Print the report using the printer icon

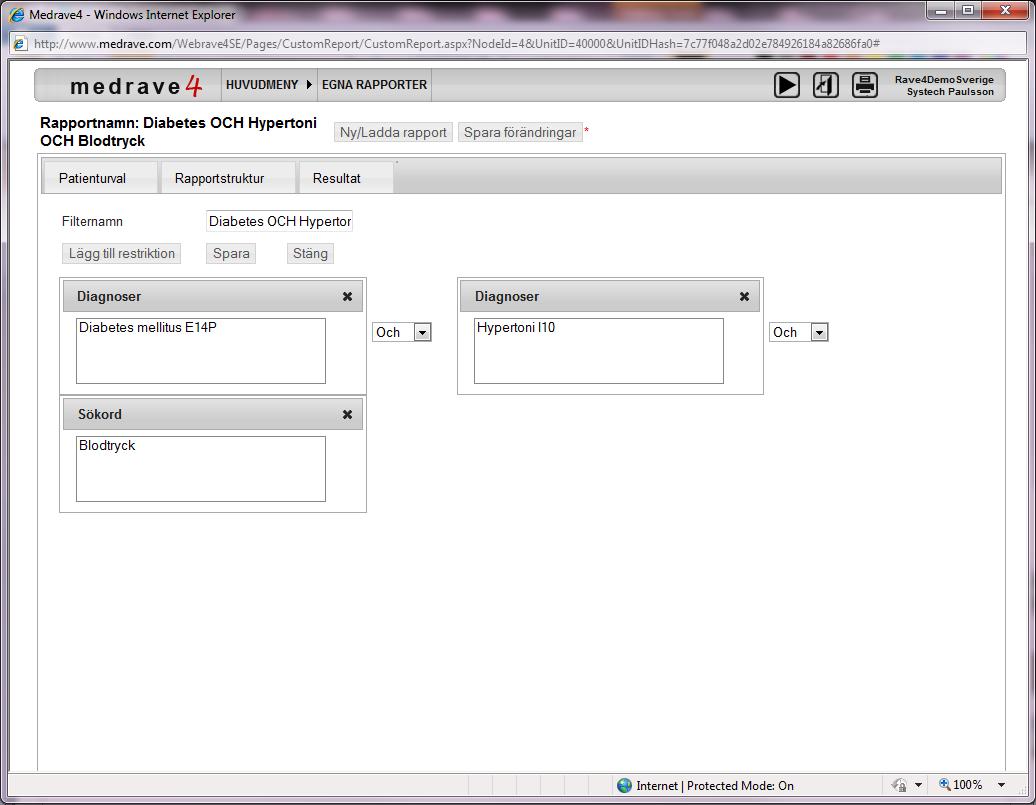click(864, 85)
